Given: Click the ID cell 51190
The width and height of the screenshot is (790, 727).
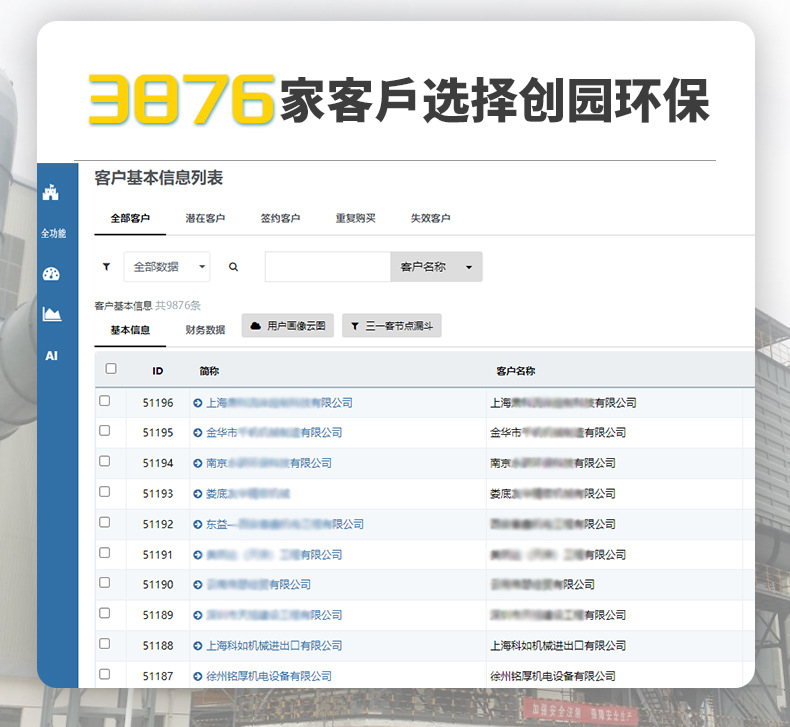Looking at the screenshot, I should pyautogui.click(x=158, y=585).
